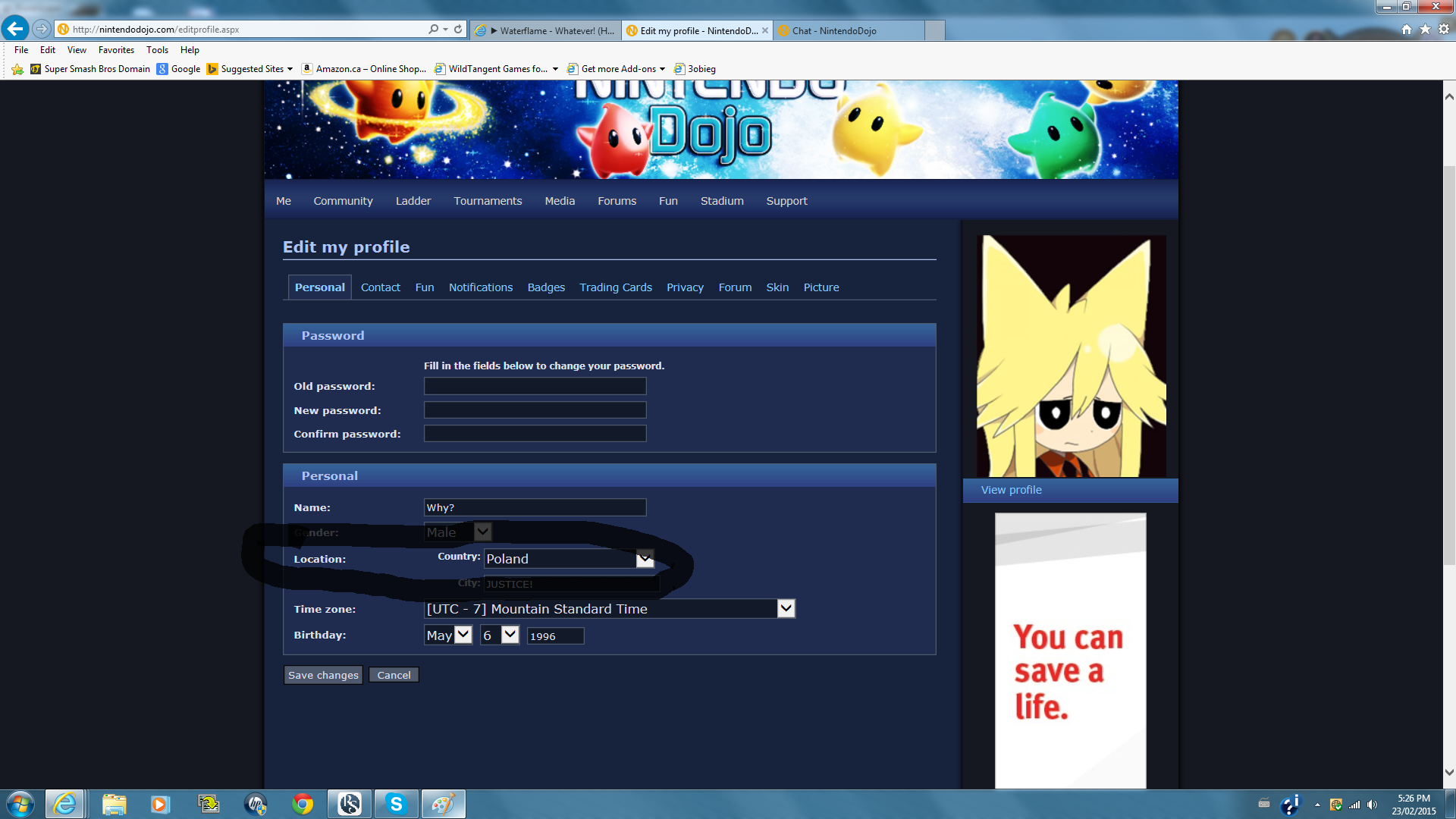Open Windows Explorer folder in taskbar
This screenshot has height=819, width=1456.
pyautogui.click(x=114, y=804)
